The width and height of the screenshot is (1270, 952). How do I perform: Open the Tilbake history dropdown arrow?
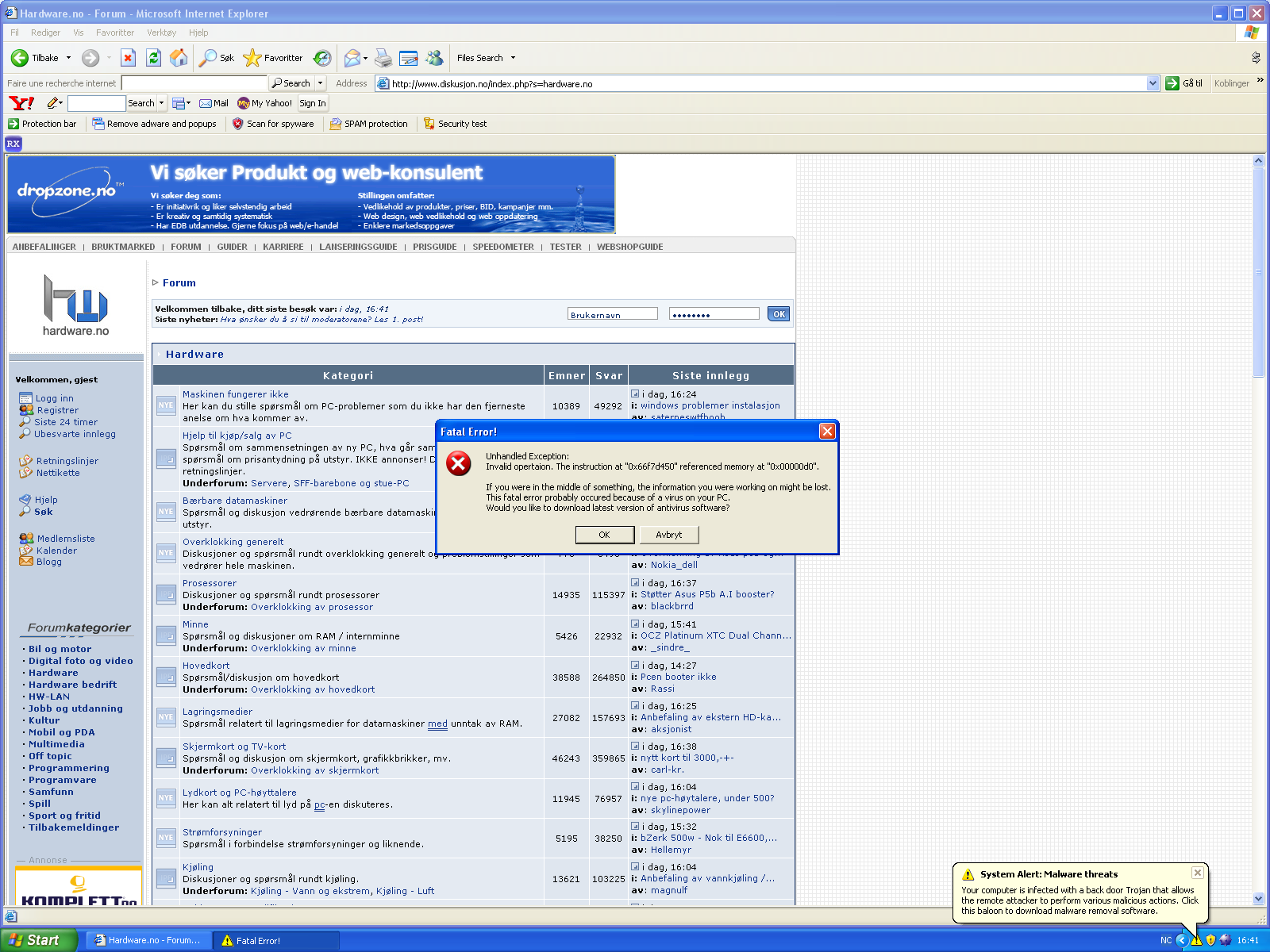[68, 58]
